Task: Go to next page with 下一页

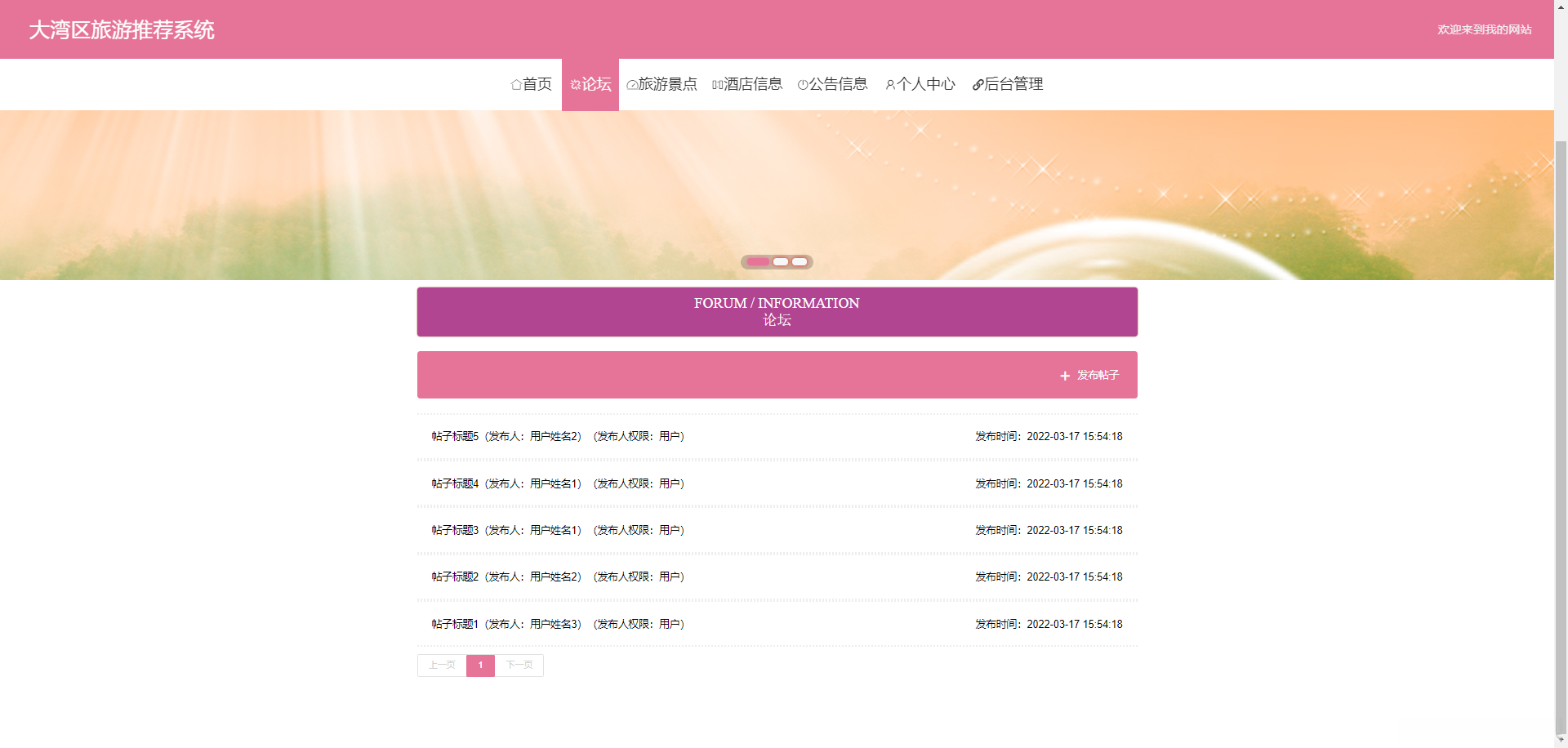Action: [519, 666]
